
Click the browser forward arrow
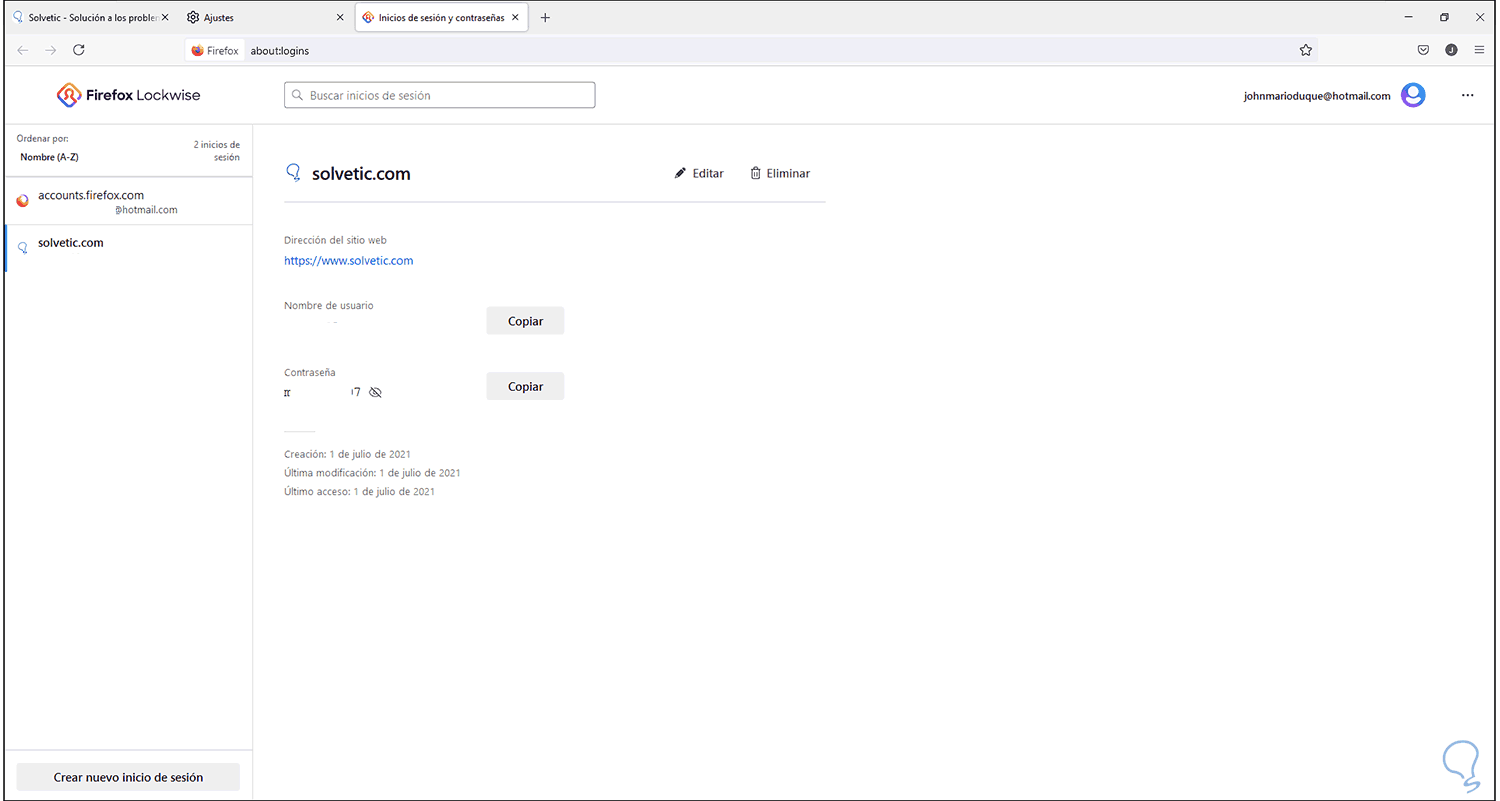(x=51, y=50)
